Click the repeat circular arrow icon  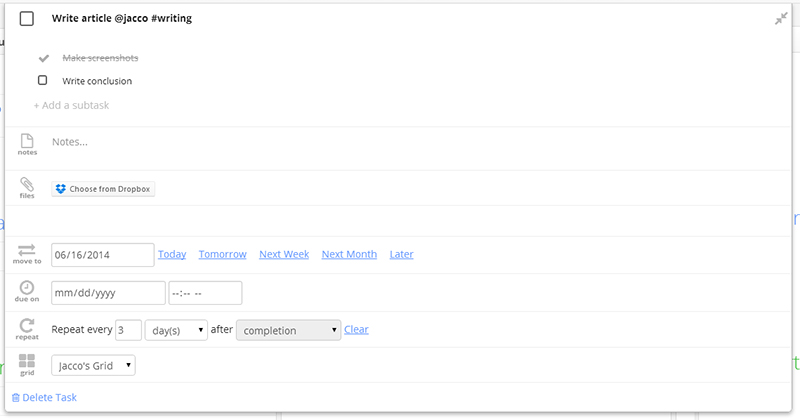27,325
